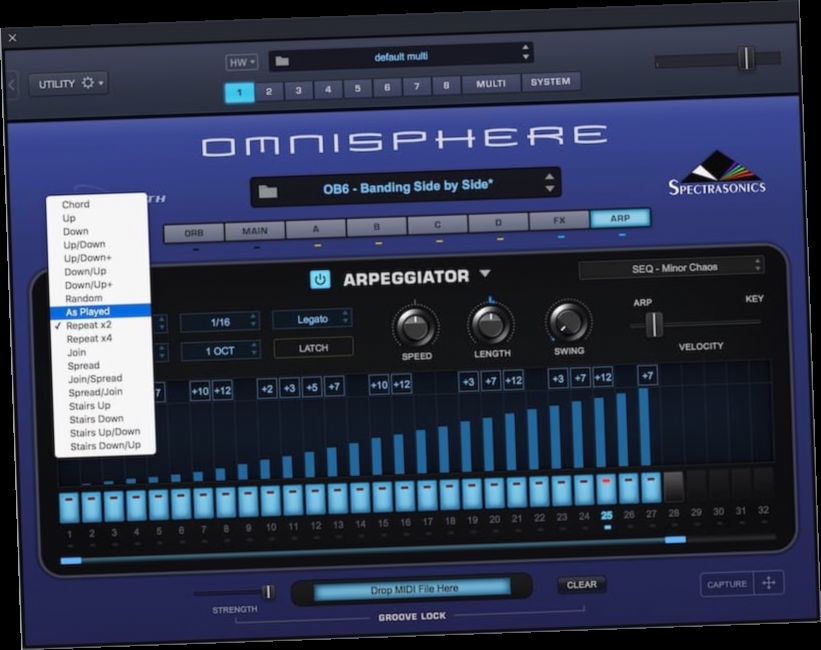Switch to layer A tab
The width and height of the screenshot is (821, 650).
316,229
